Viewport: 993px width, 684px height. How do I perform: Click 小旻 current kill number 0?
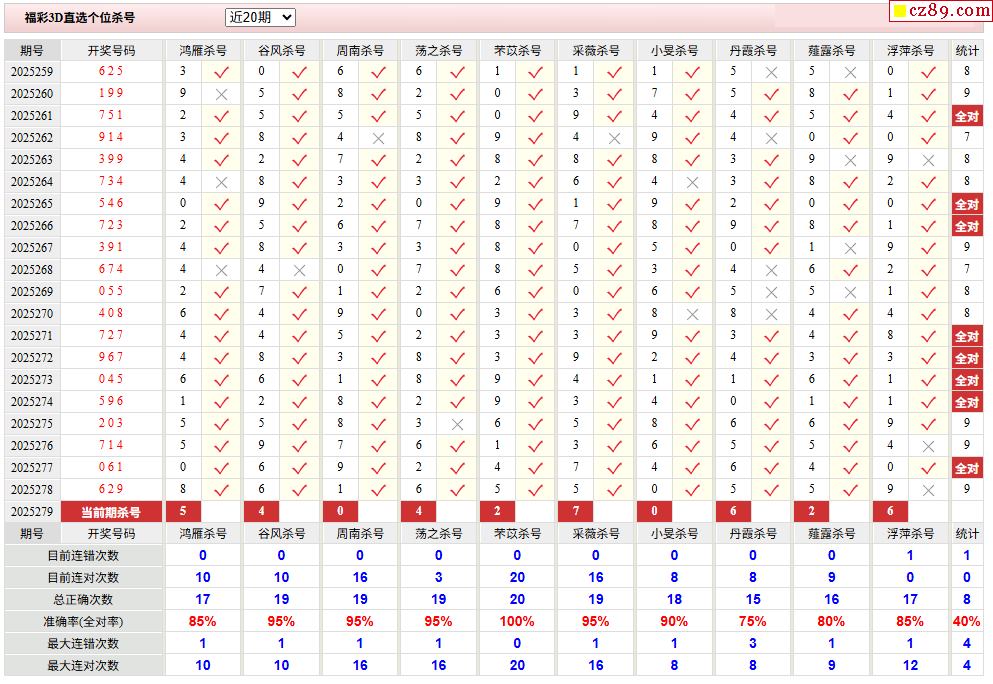point(654,511)
